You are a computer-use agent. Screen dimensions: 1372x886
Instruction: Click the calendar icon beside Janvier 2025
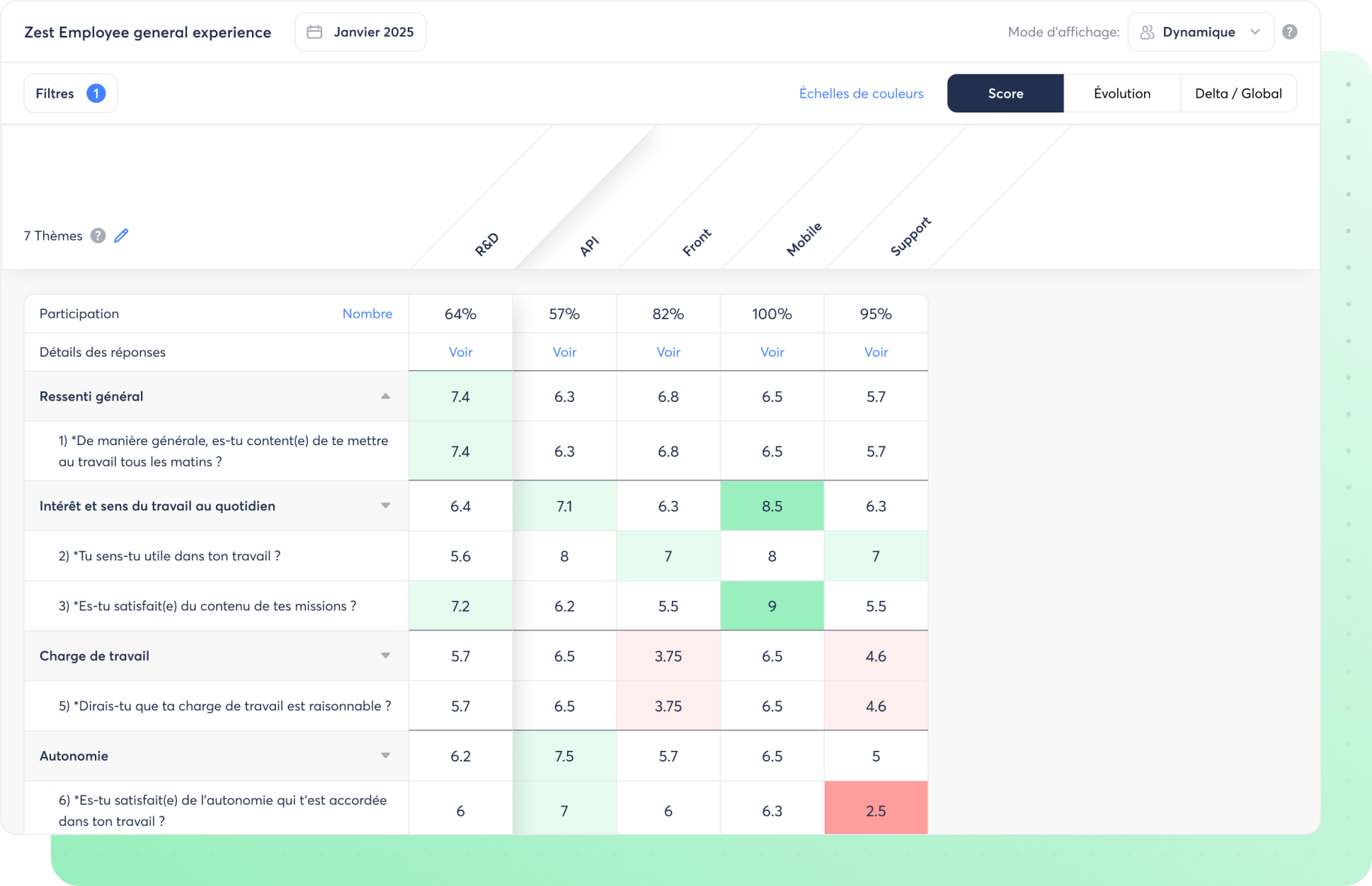click(x=314, y=32)
